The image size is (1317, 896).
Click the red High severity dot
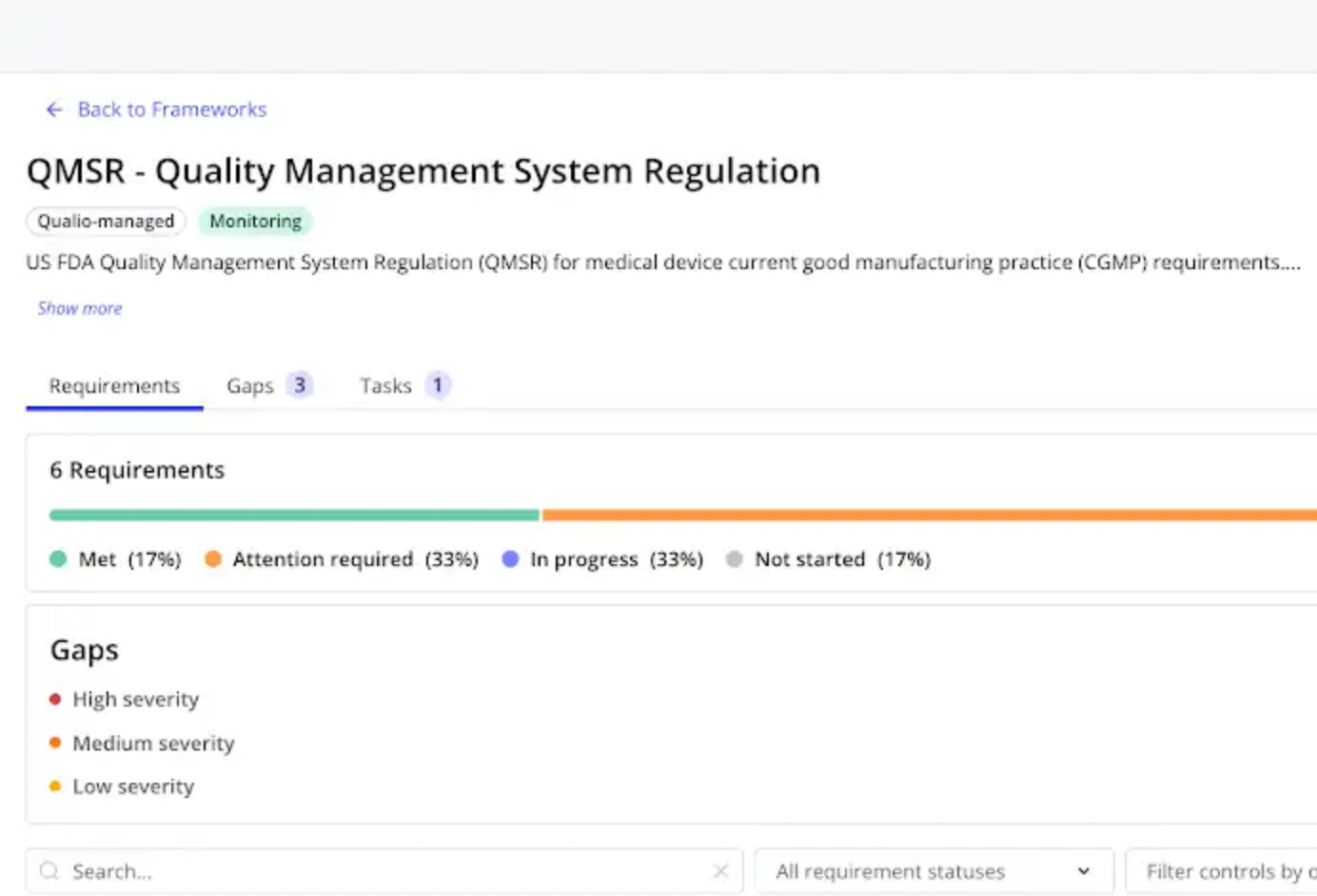[54, 698]
